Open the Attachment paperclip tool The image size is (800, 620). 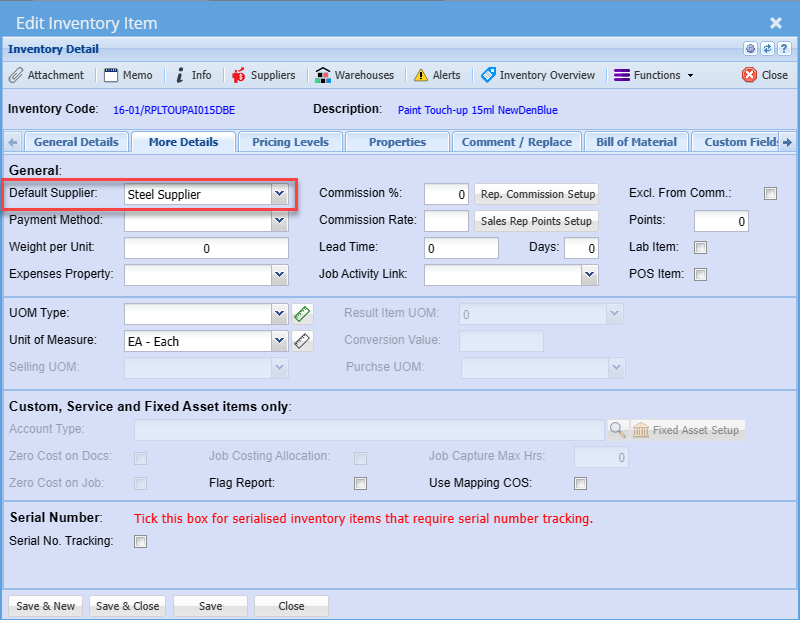(x=47, y=75)
